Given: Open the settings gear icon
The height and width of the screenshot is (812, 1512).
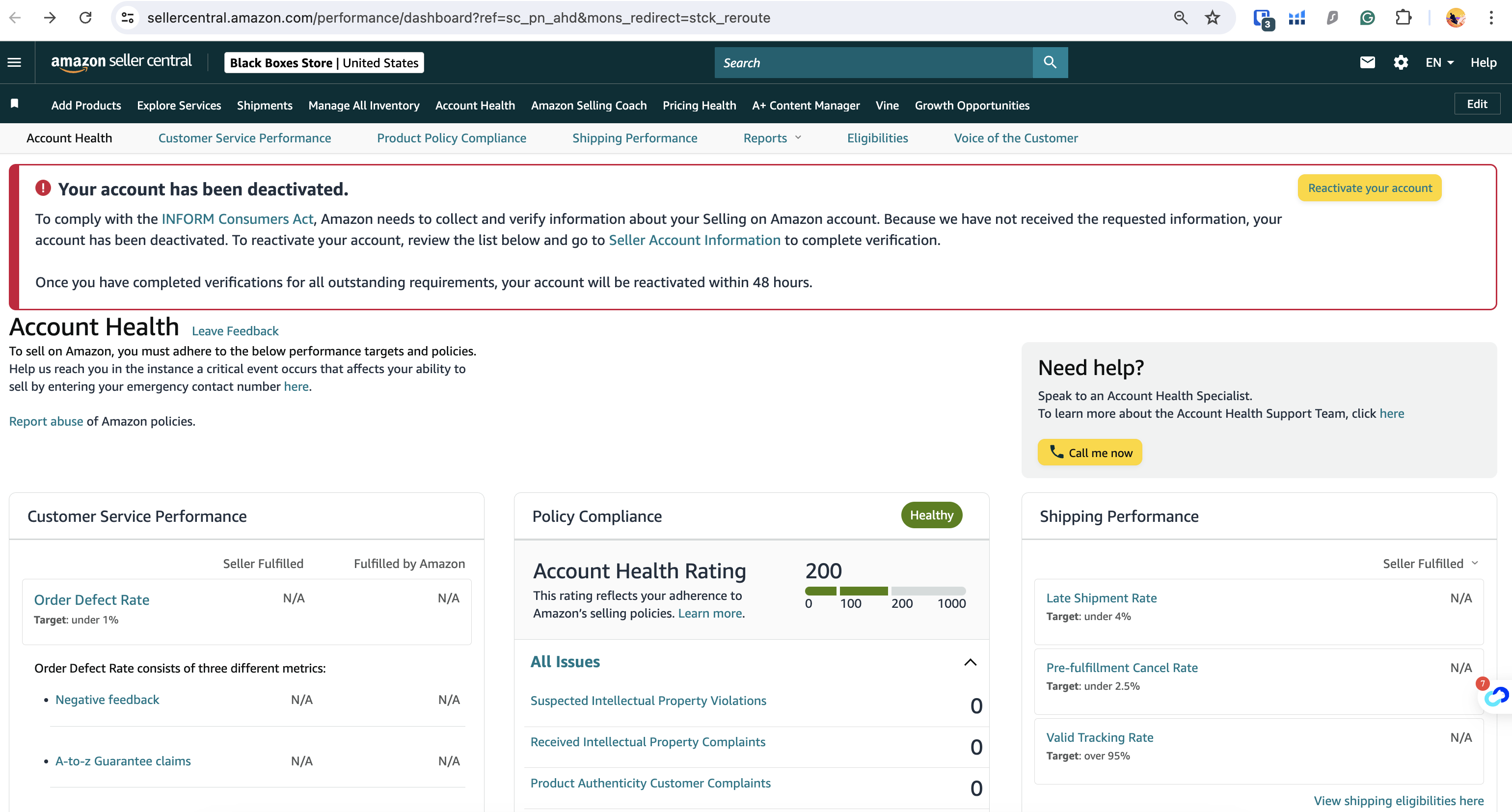Looking at the screenshot, I should pyautogui.click(x=1401, y=62).
